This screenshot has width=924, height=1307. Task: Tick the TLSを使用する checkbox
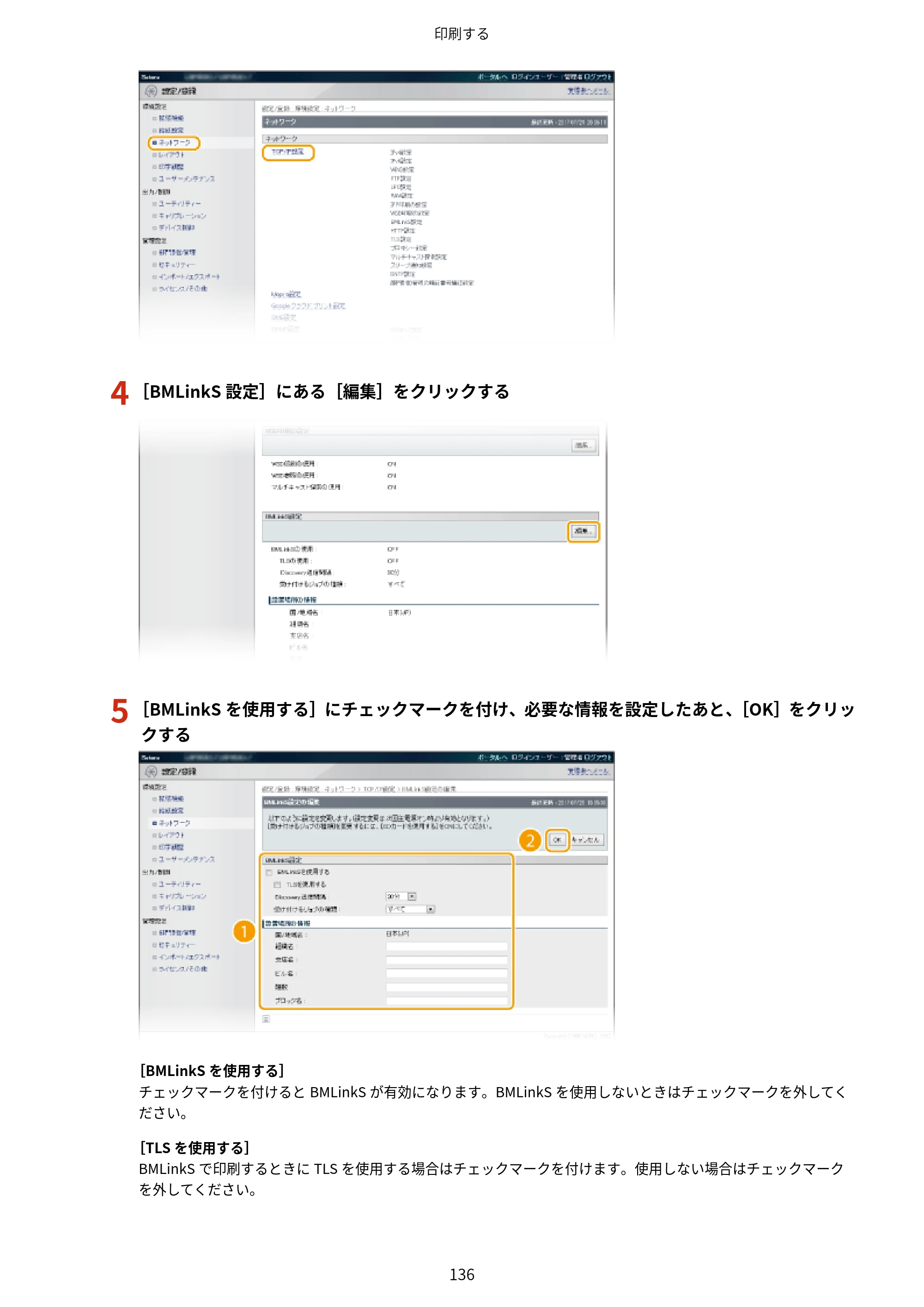(x=277, y=885)
